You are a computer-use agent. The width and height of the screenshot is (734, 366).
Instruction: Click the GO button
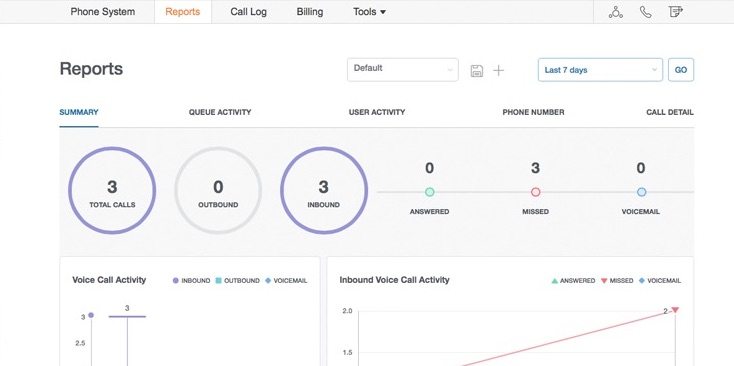681,70
